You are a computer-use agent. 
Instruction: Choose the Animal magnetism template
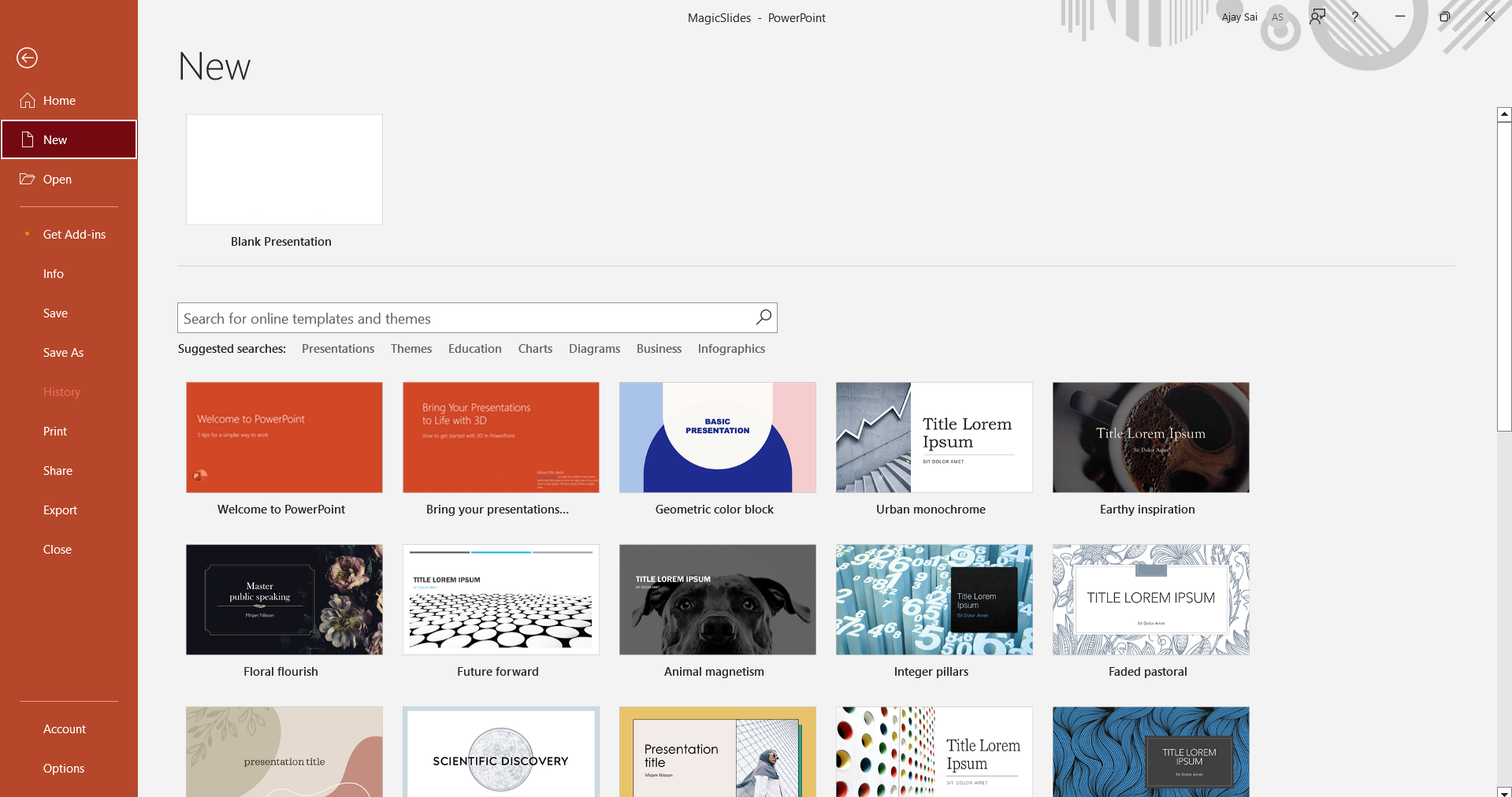tap(718, 600)
